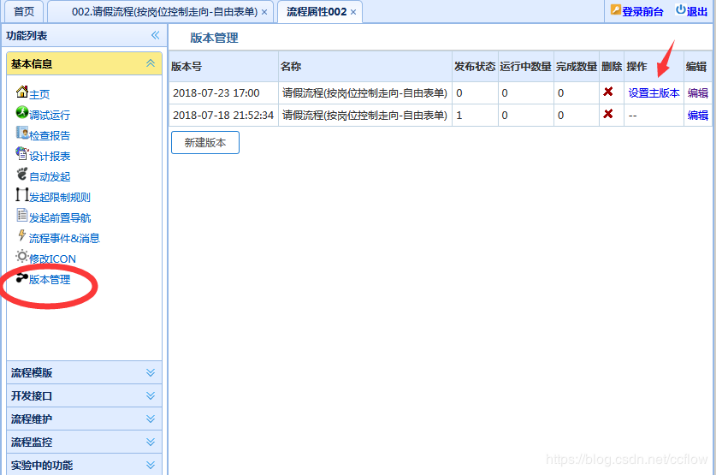Click 设置主版本 for the 2018-07-23 version
This screenshot has width=717, height=475.
click(x=654, y=93)
